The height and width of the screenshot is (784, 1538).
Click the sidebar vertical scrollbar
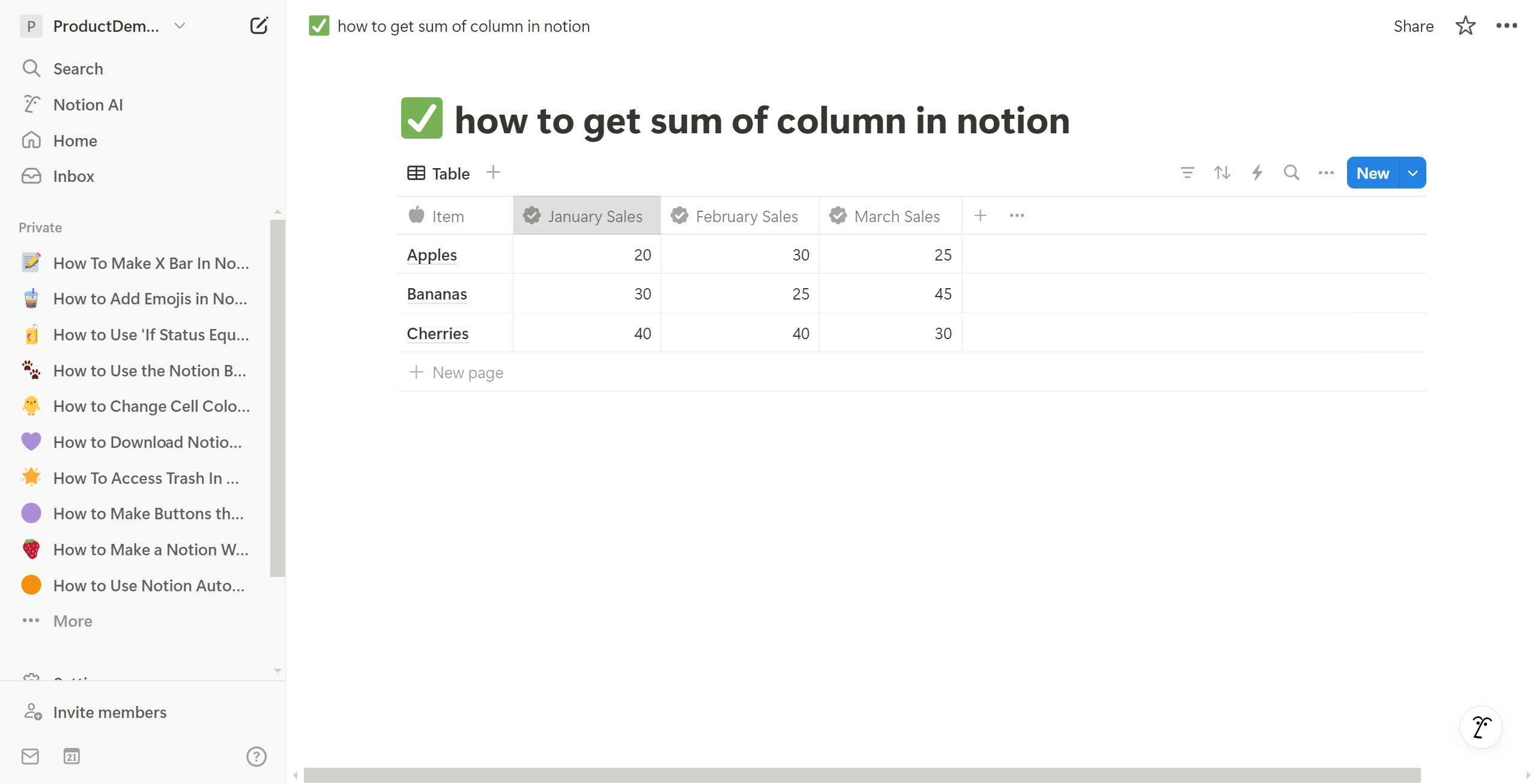click(x=277, y=397)
